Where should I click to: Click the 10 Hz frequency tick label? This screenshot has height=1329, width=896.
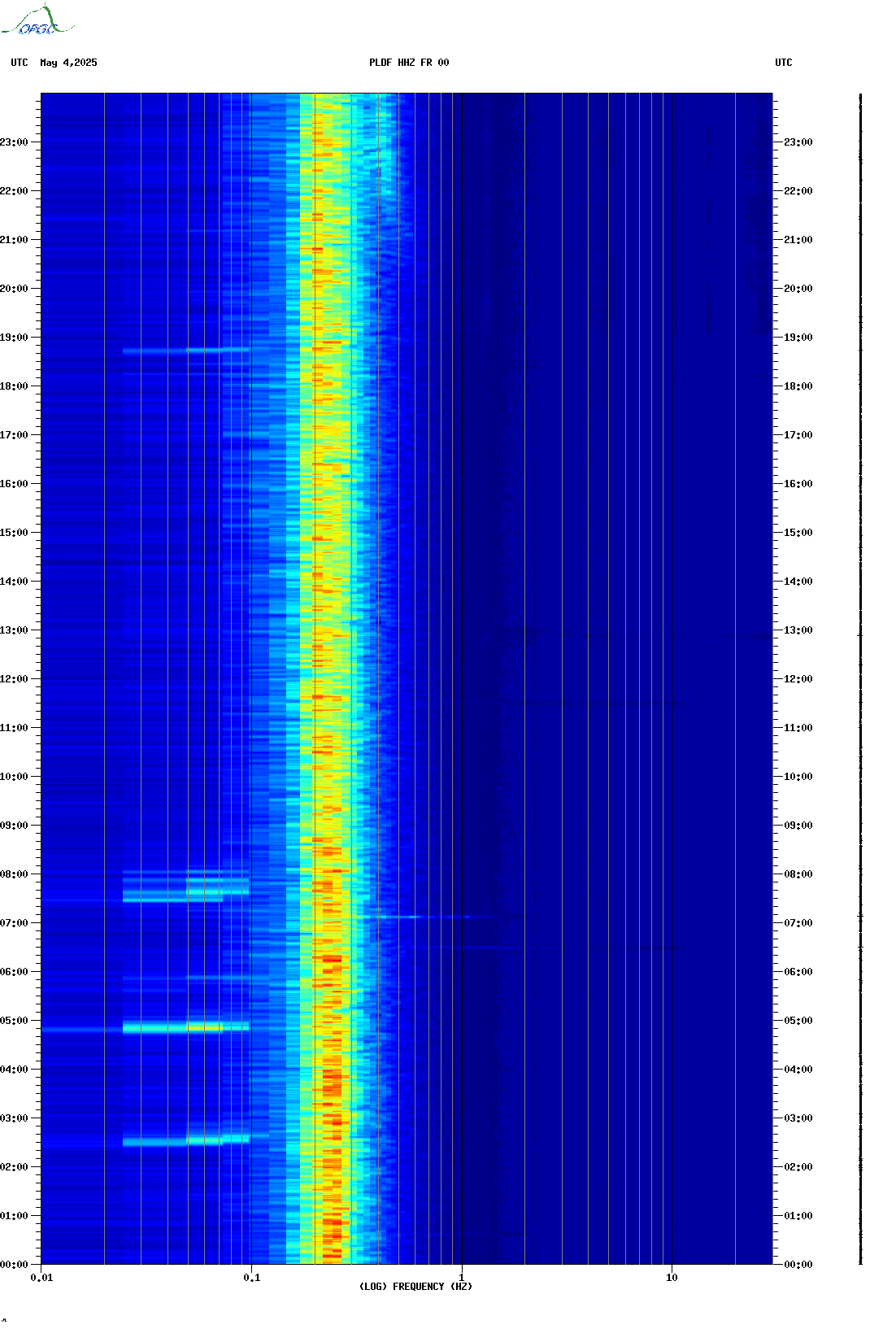click(x=672, y=1277)
